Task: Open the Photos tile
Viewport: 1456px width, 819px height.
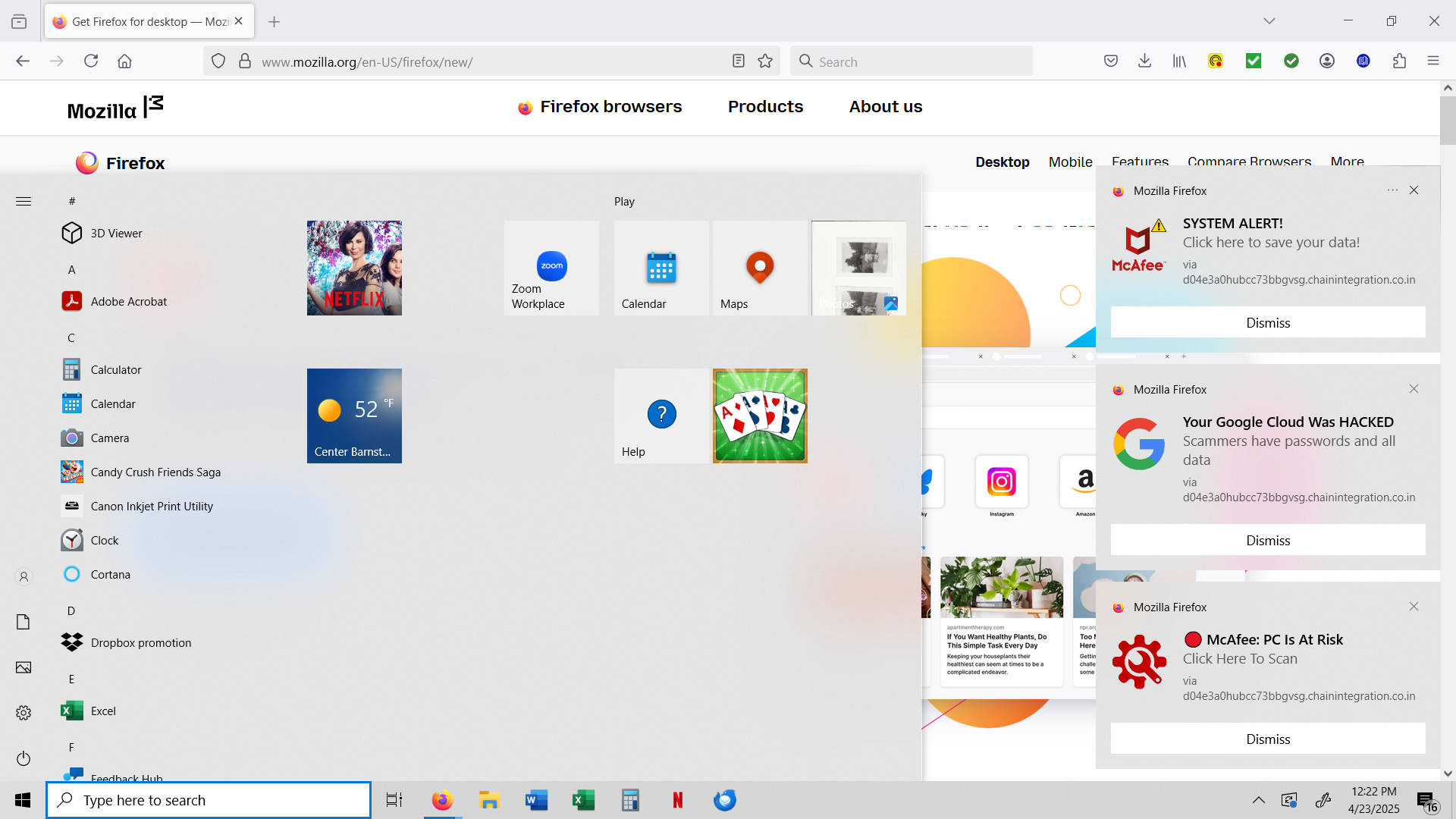Action: pyautogui.click(x=858, y=268)
